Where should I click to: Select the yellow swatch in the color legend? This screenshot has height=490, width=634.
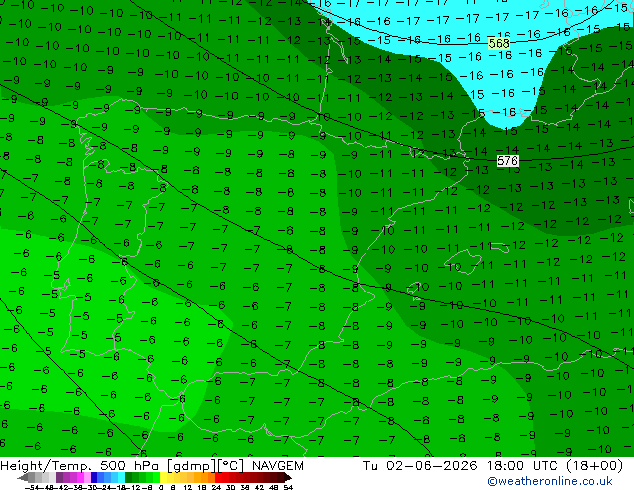[x=163, y=477]
